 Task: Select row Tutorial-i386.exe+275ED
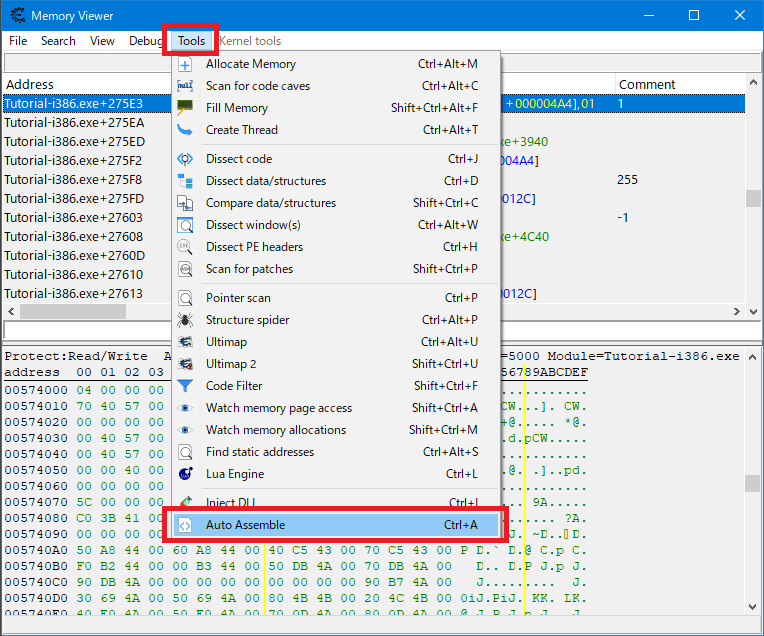(x=75, y=142)
